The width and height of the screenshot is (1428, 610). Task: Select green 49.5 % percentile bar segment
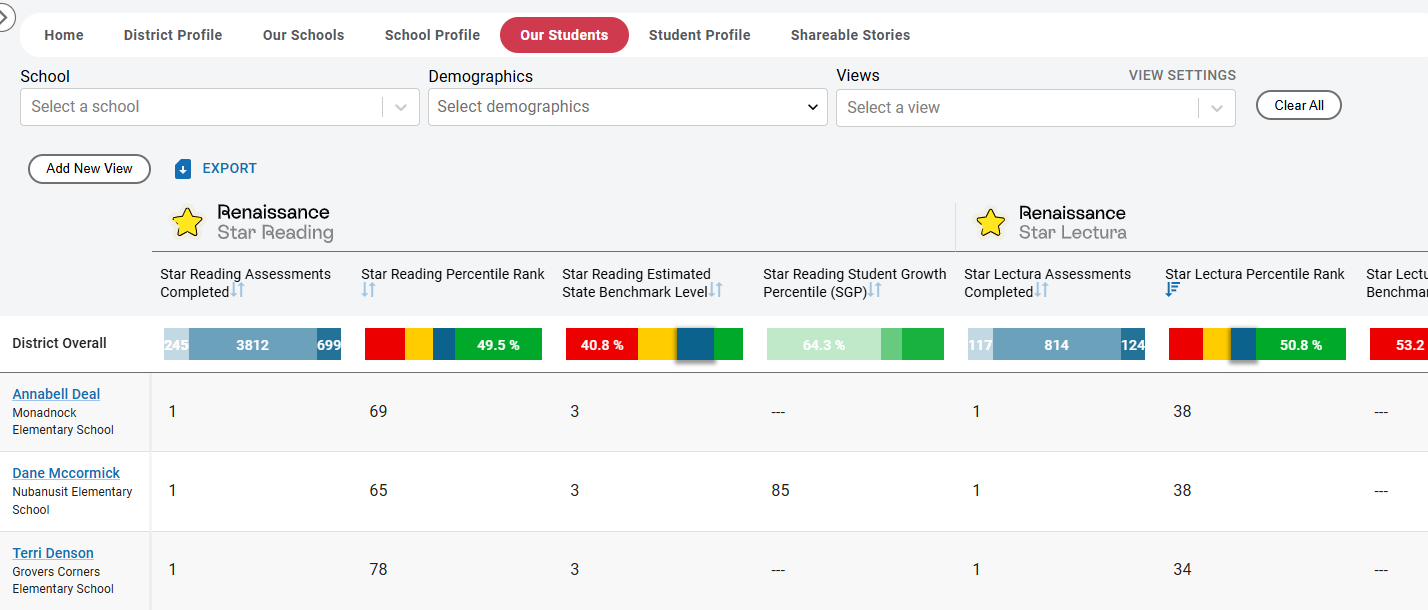point(498,344)
